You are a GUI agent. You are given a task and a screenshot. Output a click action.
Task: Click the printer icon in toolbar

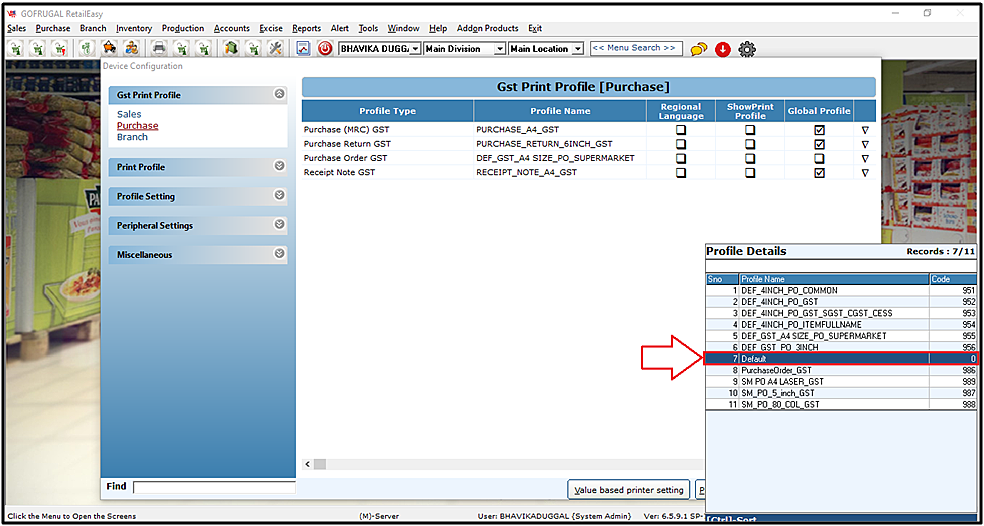tap(159, 48)
